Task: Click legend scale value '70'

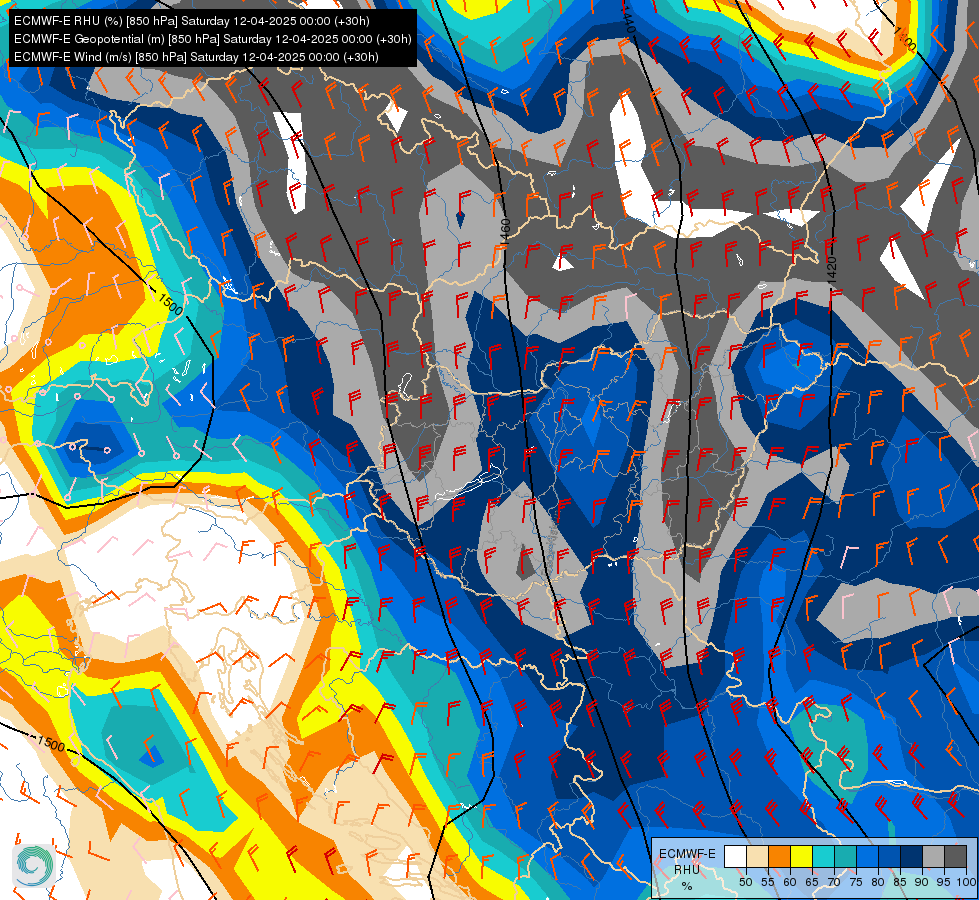Action: point(834,882)
